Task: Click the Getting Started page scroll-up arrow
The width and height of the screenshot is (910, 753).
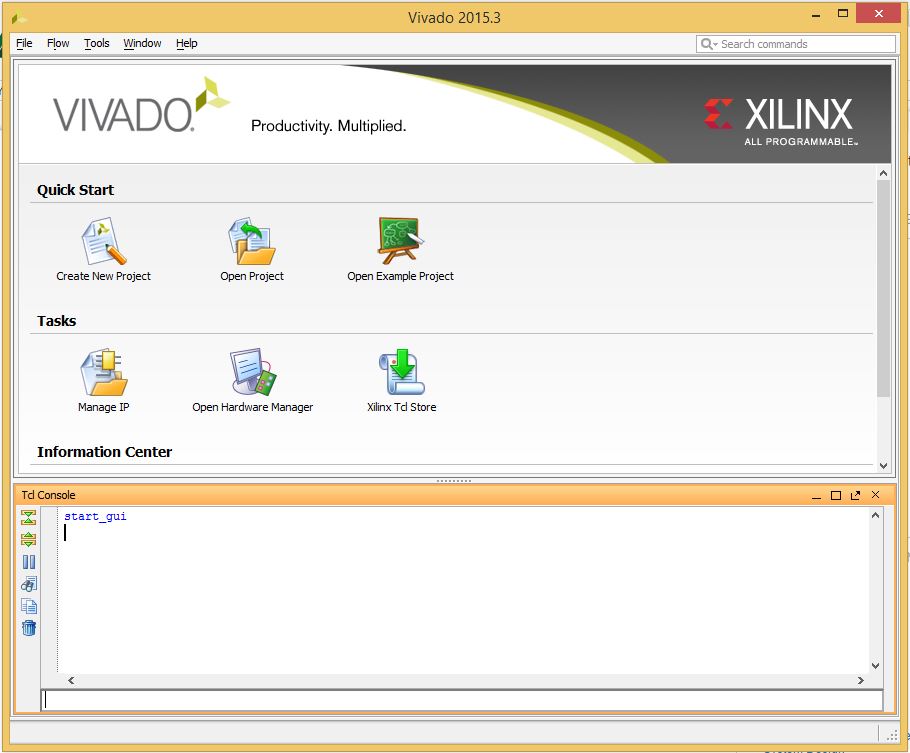Action: coord(883,173)
